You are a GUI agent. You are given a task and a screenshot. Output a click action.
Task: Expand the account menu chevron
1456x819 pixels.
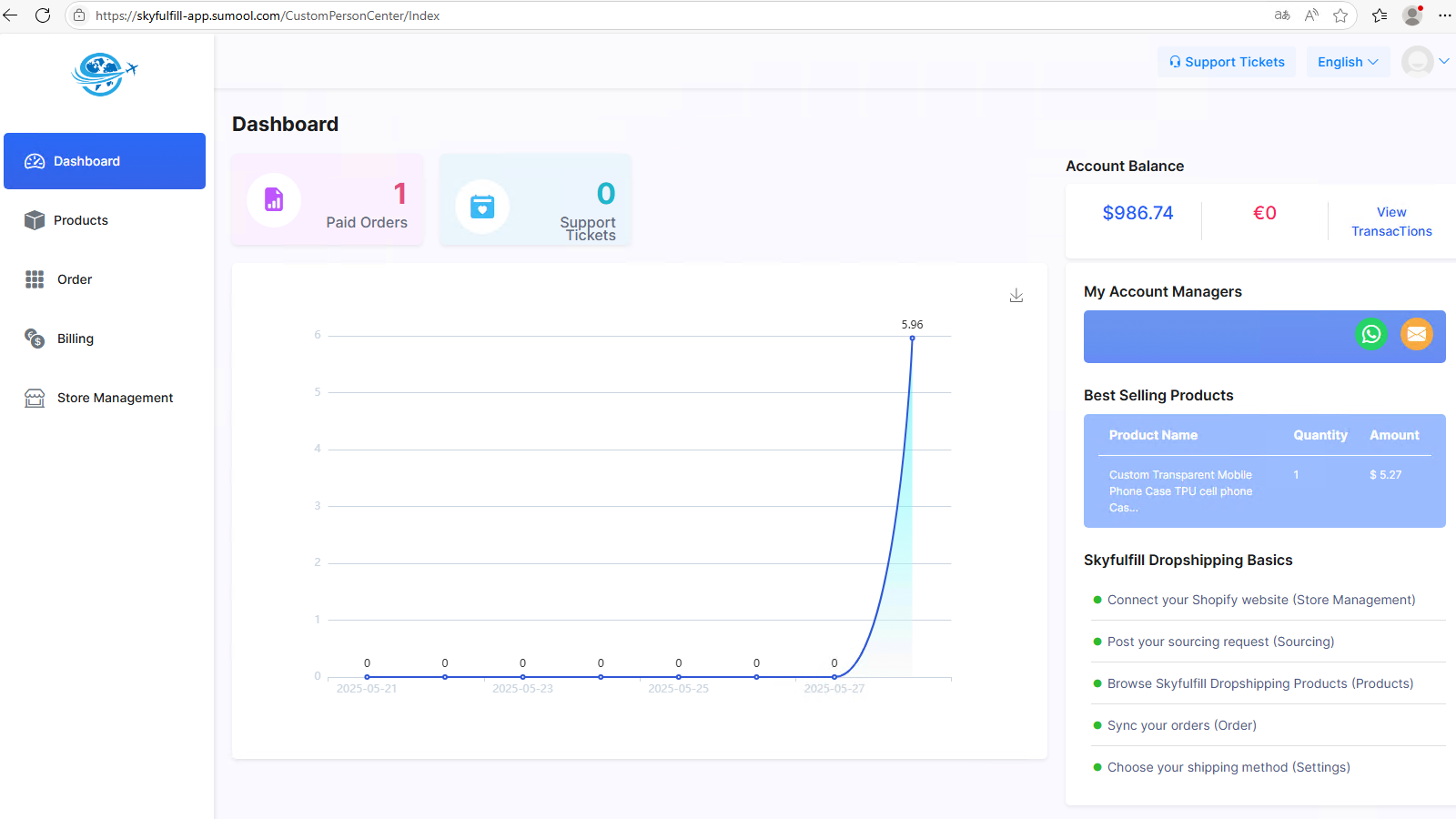pyautogui.click(x=1444, y=62)
